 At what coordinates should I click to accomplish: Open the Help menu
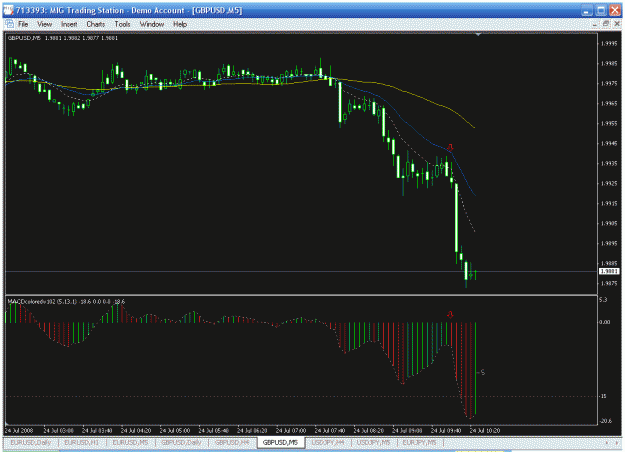click(x=180, y=24)
